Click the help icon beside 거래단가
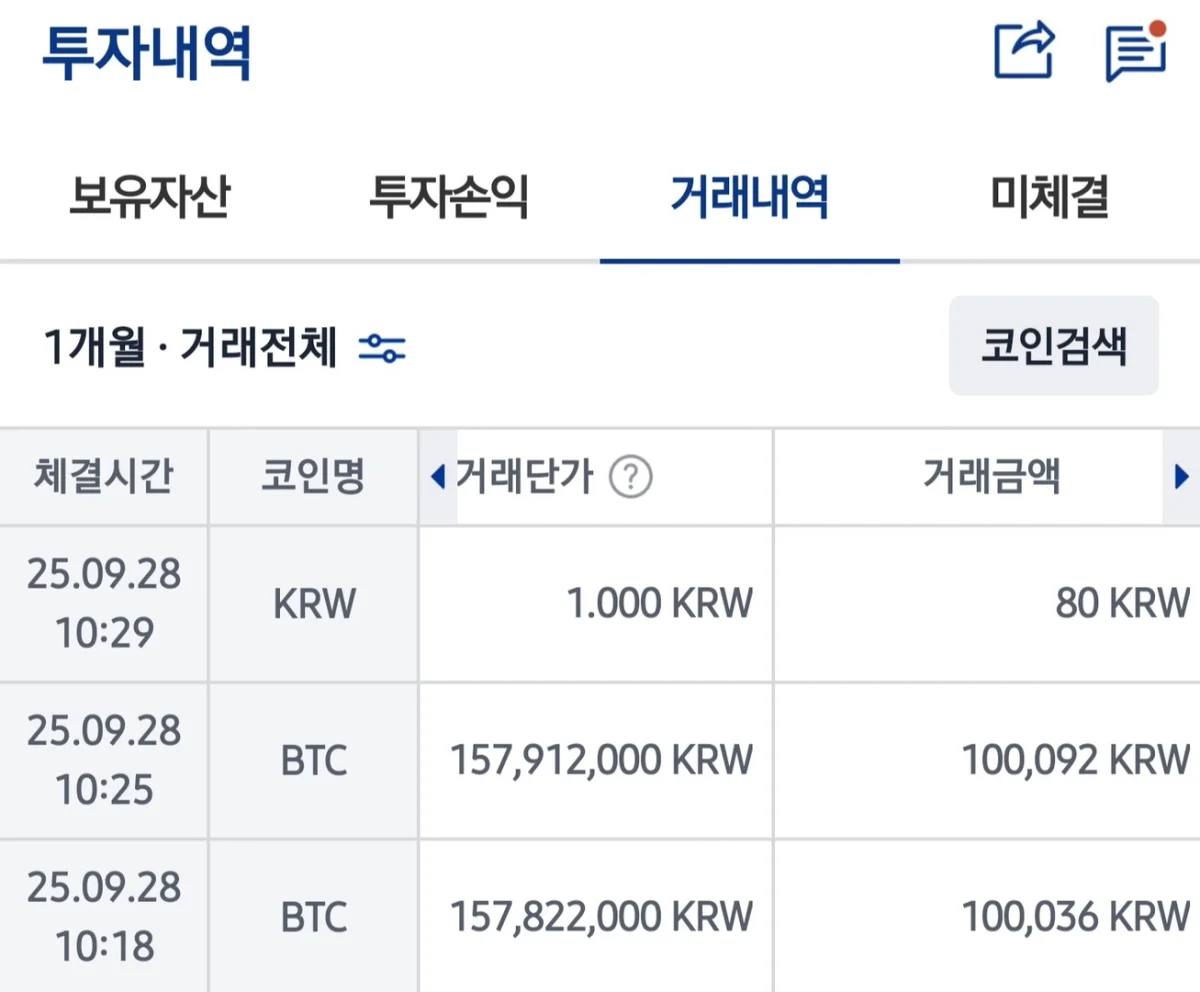The width and height of the screenshot is (1200, 992). (x=631, y=477)
